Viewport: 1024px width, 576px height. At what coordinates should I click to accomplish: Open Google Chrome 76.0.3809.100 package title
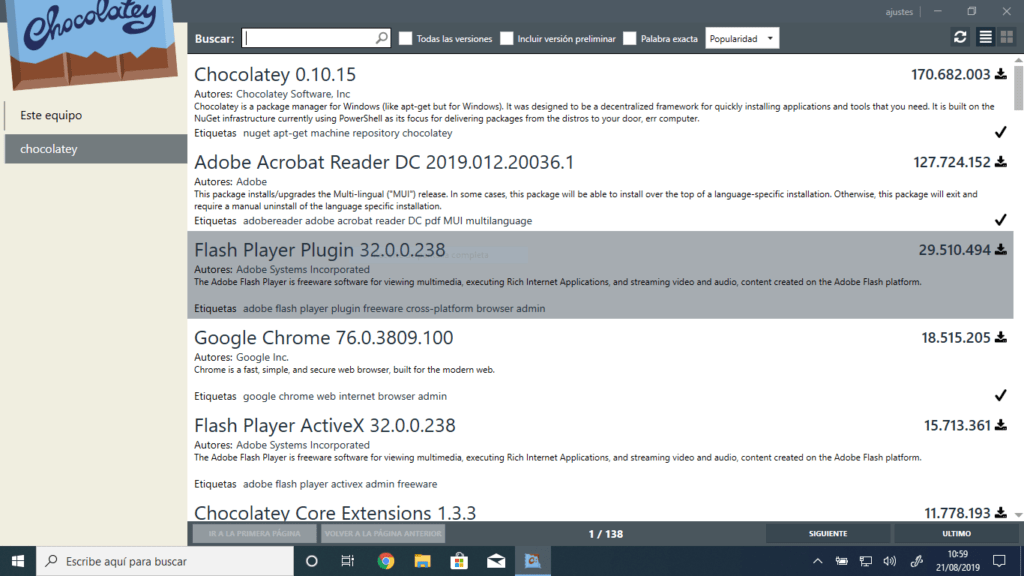[x=323, y=338]
